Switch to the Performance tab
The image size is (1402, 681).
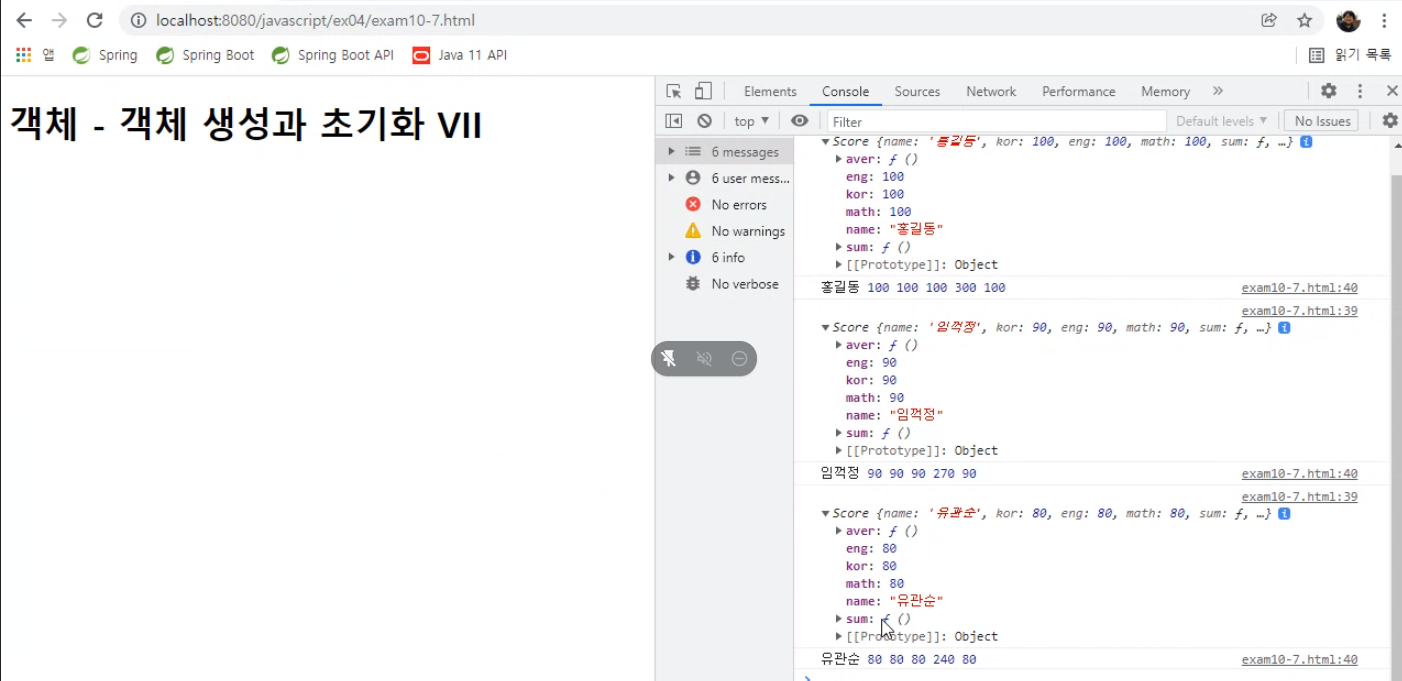1079,91
